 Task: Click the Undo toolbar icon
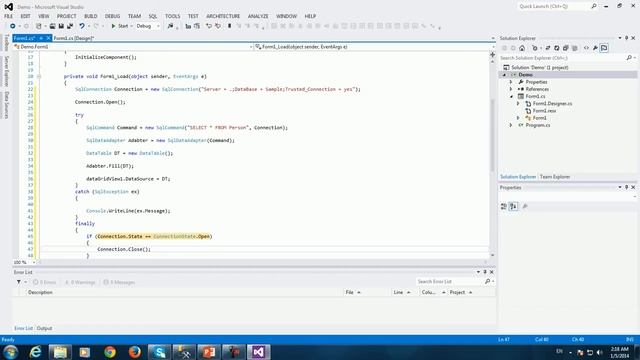pos(82,26)
